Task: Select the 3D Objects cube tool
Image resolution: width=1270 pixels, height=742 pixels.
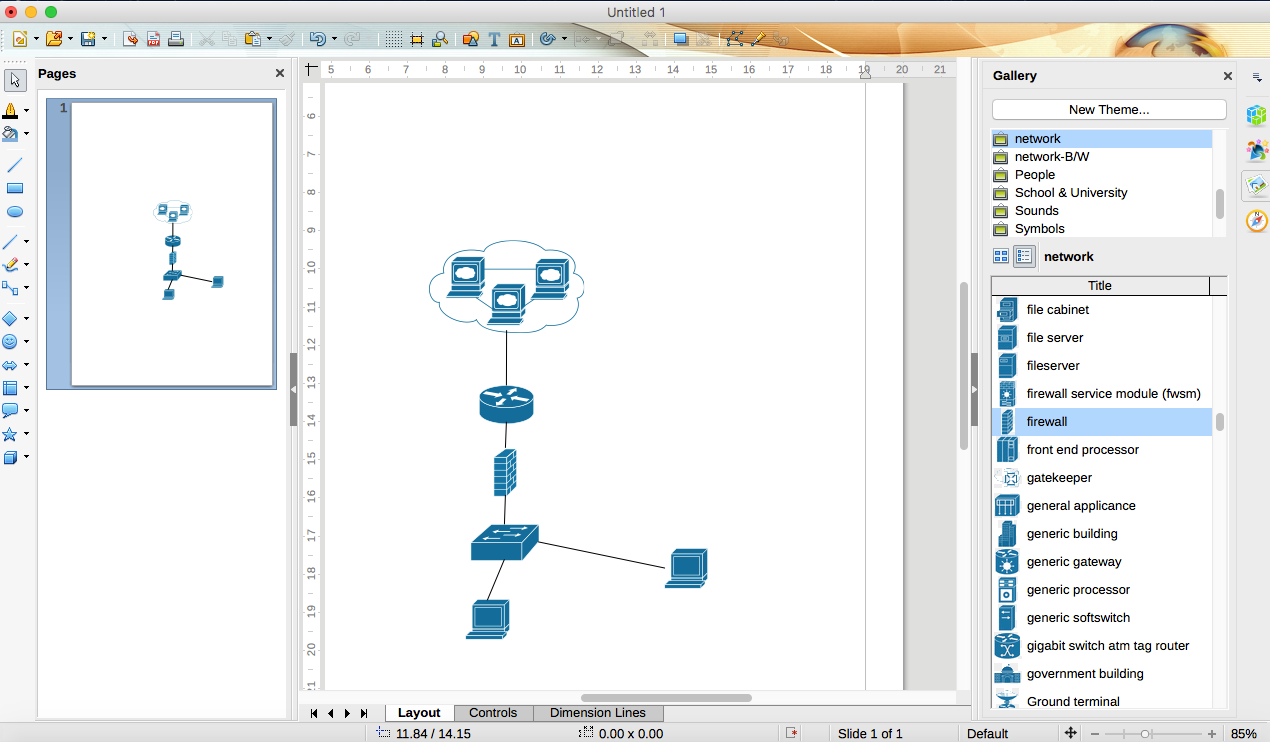Action: click(x=12, y=457)
